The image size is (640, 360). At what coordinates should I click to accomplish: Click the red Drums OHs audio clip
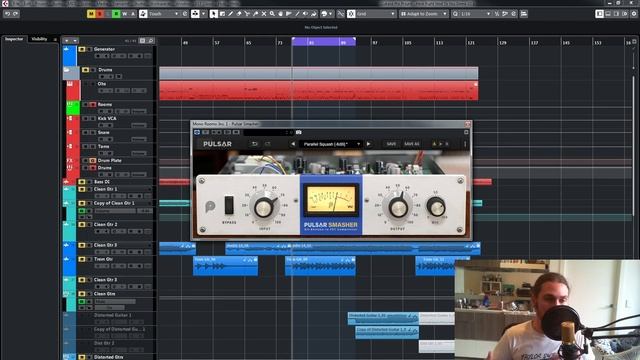coord(318,90)
